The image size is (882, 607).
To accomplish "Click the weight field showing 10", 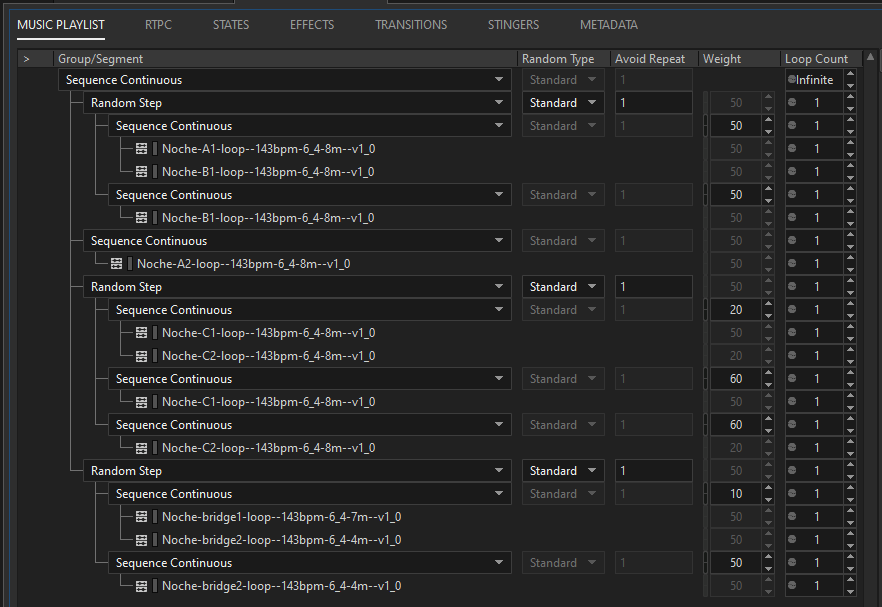I will point(736,494).
